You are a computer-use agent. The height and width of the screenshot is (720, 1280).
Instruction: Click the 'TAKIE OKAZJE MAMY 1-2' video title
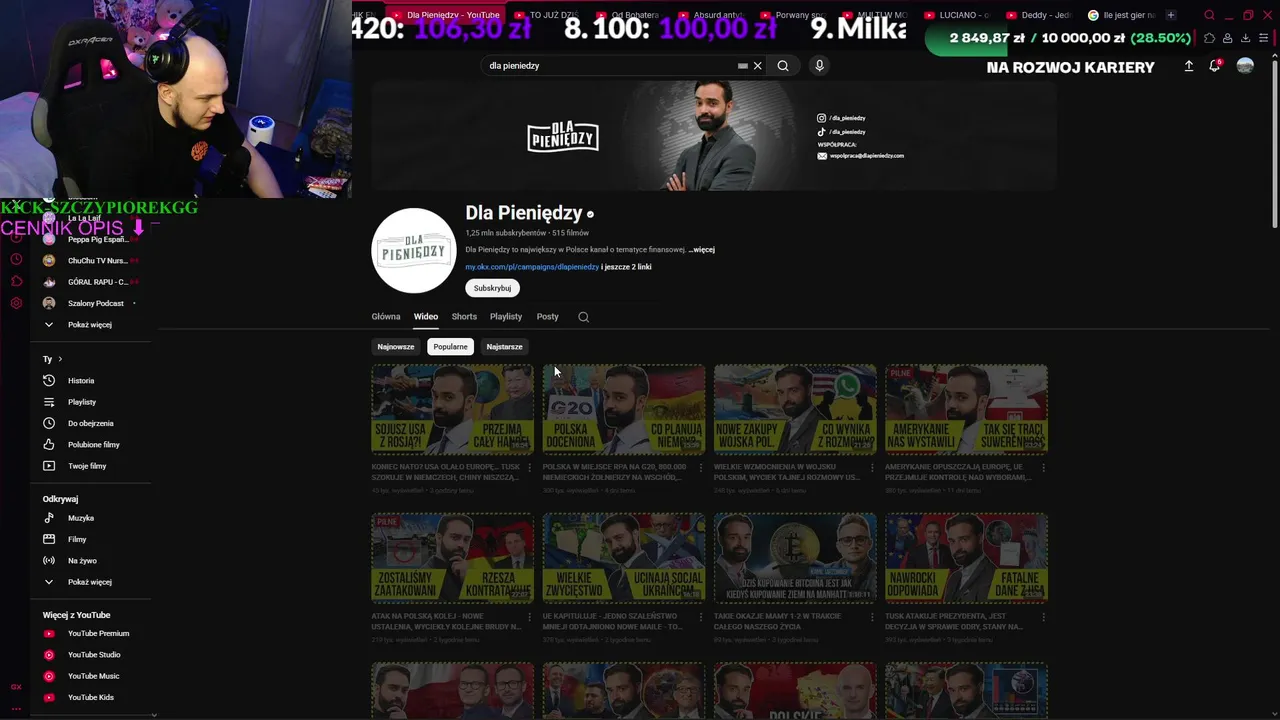(x=779, y=621)
